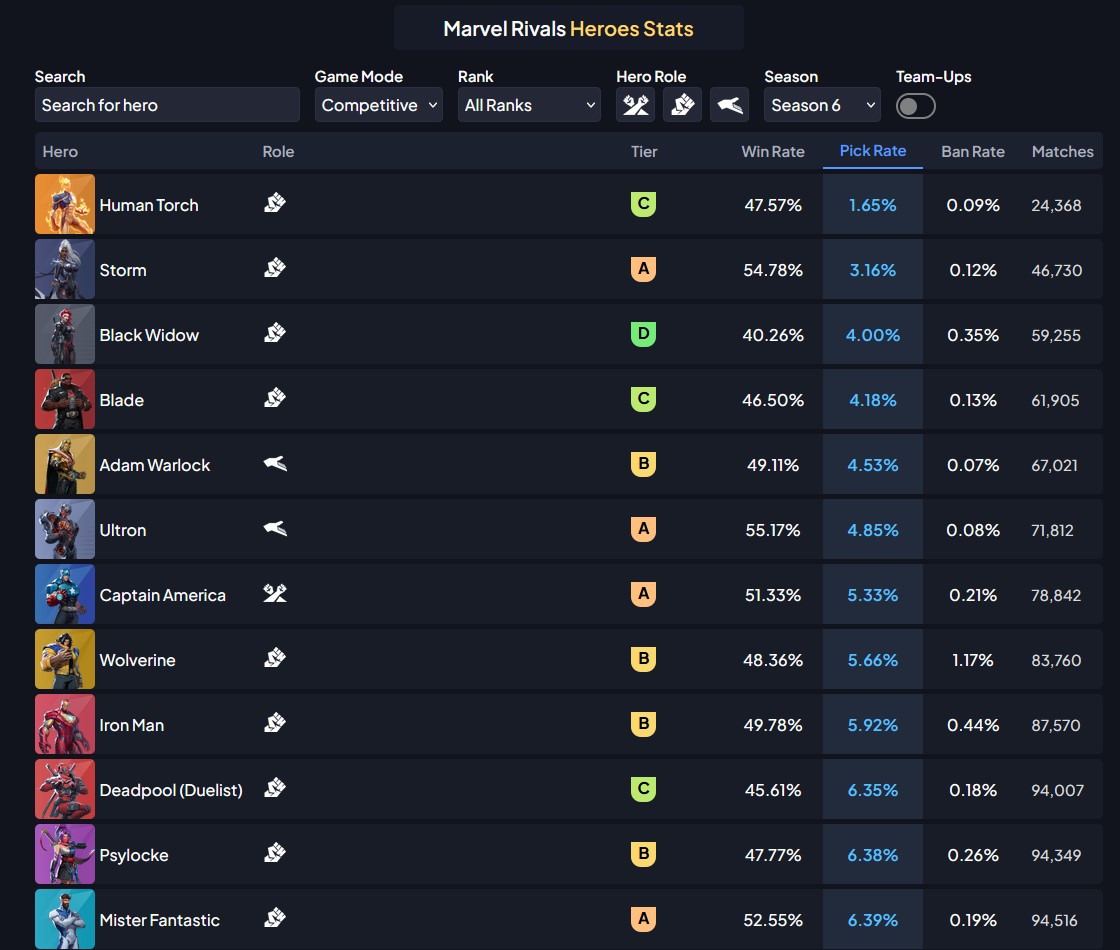Click Mister Fantastic's role icon
Image resolution: width=1120 pixels, height=950 pixels.
[x=275, y=919]
